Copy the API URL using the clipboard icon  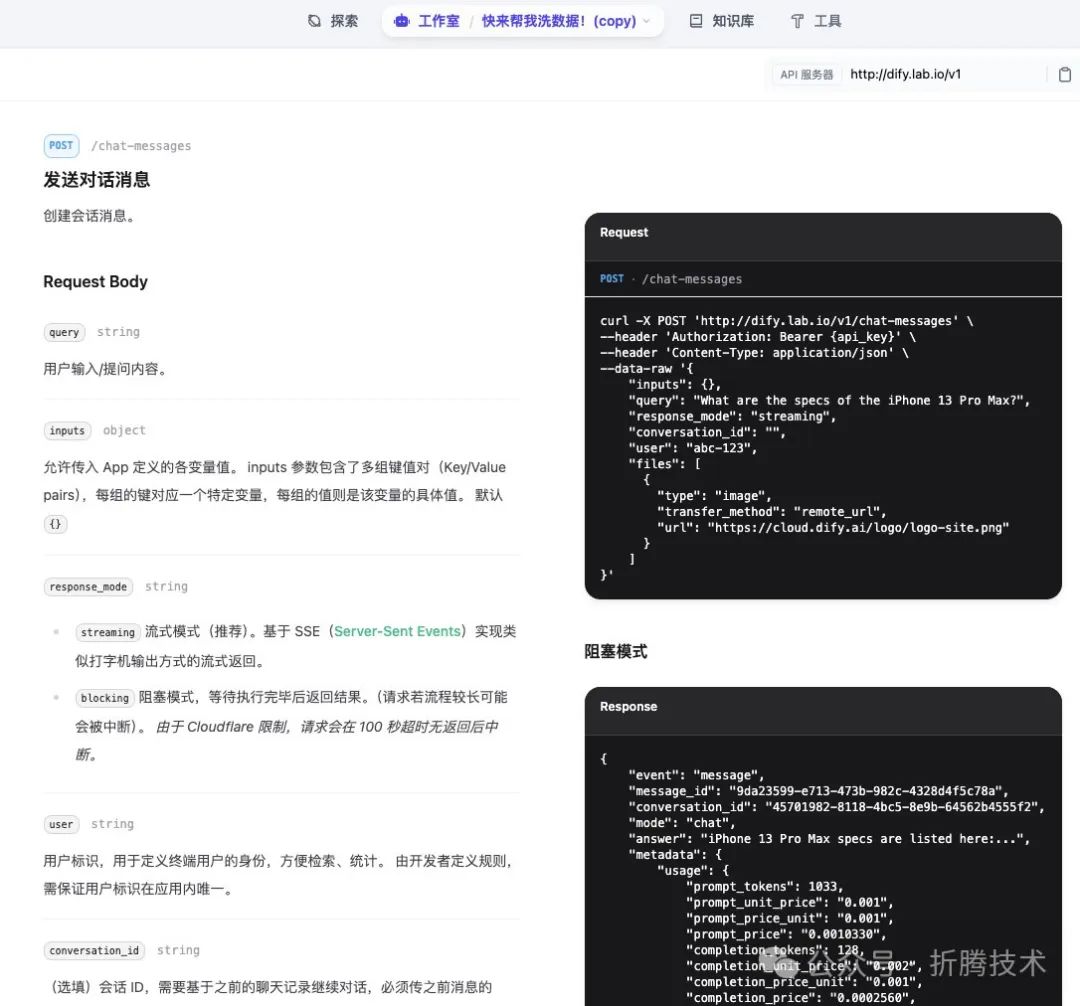pyautogui.click(x=1064, y=74)
